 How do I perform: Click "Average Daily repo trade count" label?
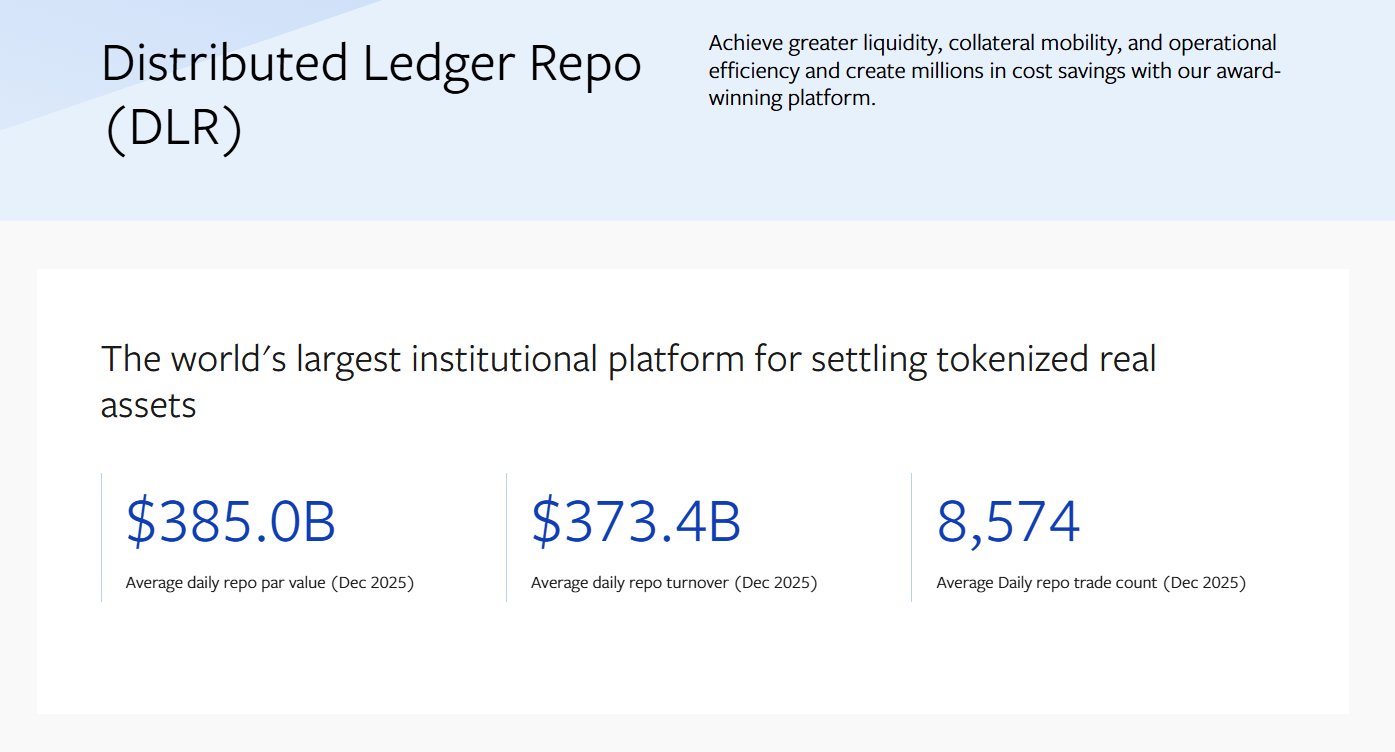(1046, 583)
